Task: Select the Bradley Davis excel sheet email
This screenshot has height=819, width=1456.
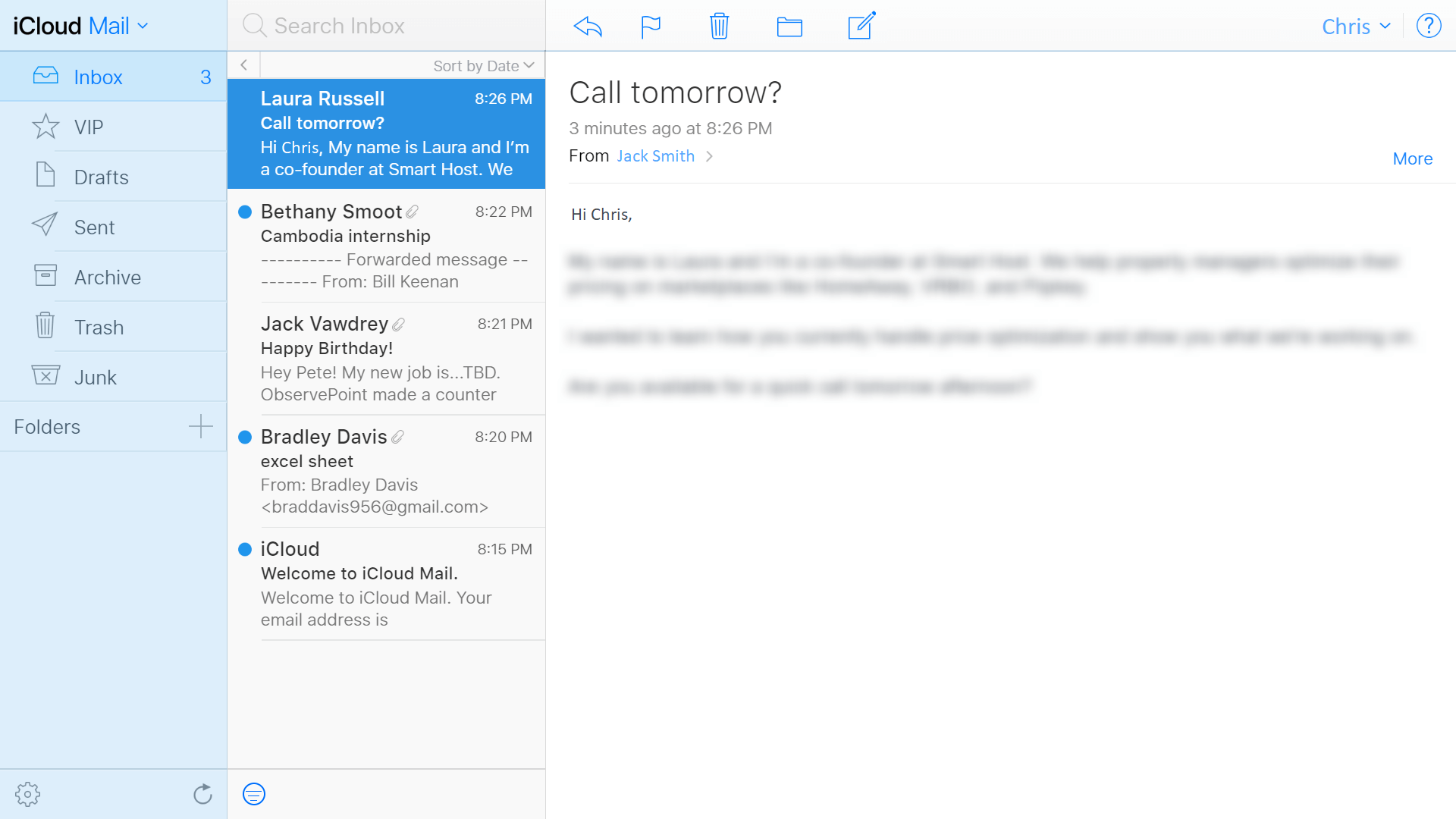Action: [x=389, y=472]
